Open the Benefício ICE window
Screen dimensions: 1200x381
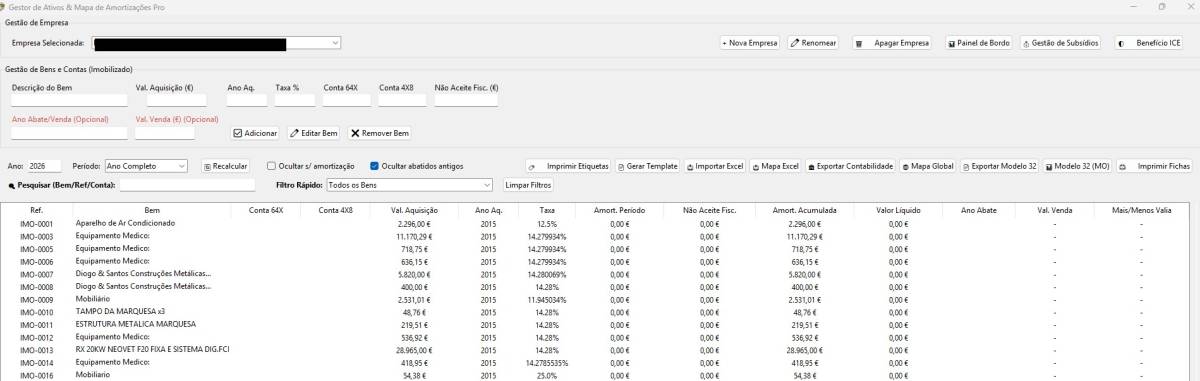click(1149, 43)
